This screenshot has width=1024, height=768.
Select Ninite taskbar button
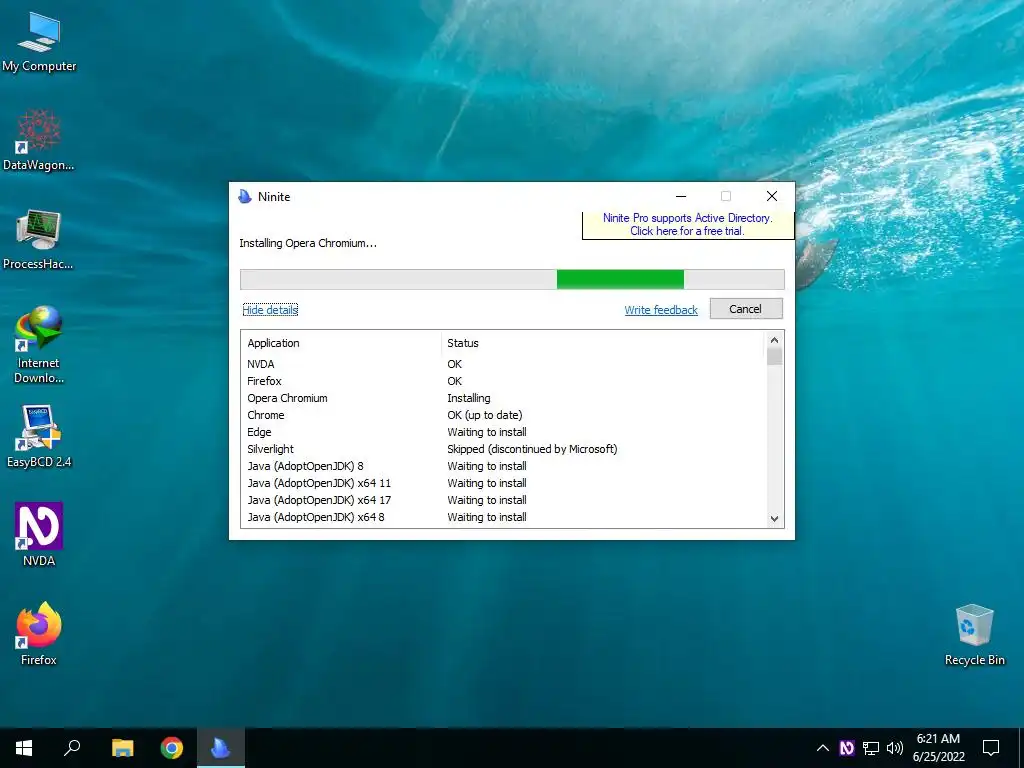[221, 748]
